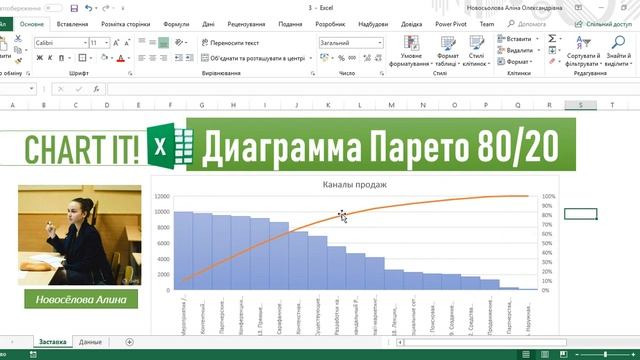Toggle underline formatting (П)

pyautogui.click(x=61, y=58)
